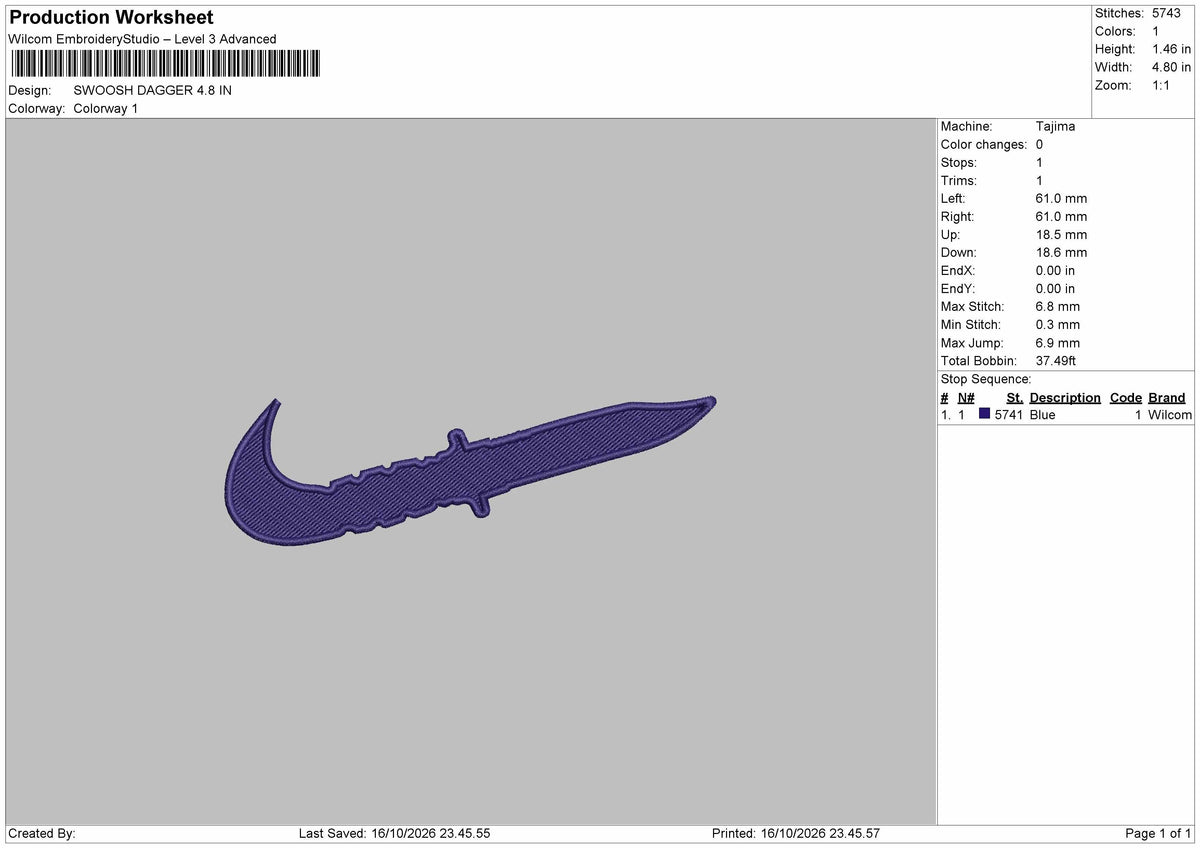Select the Down value 18.6 mm
Screen dimensions: 1200x848
(1061, 253)
